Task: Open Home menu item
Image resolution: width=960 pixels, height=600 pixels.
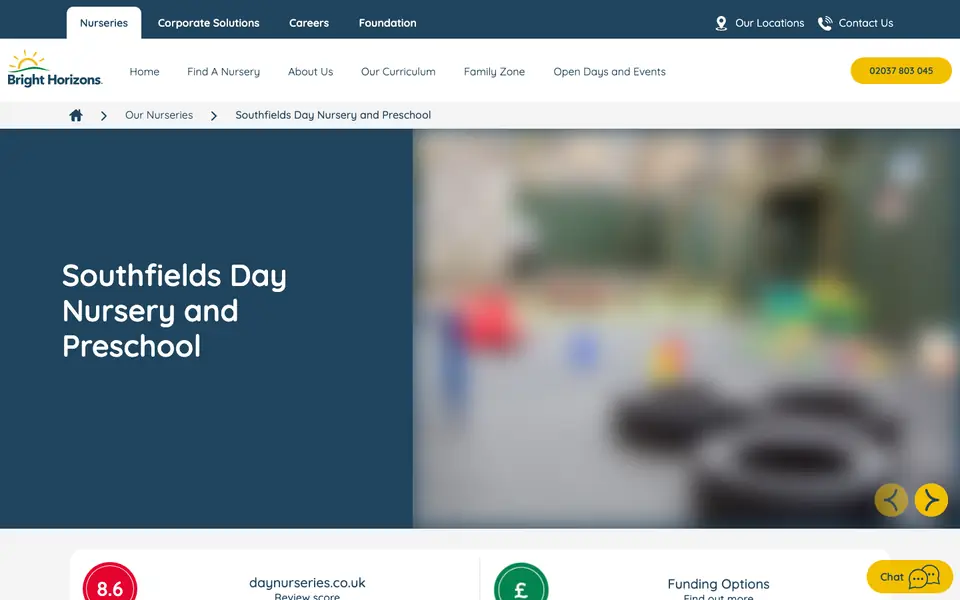Action: pos(144,72)
